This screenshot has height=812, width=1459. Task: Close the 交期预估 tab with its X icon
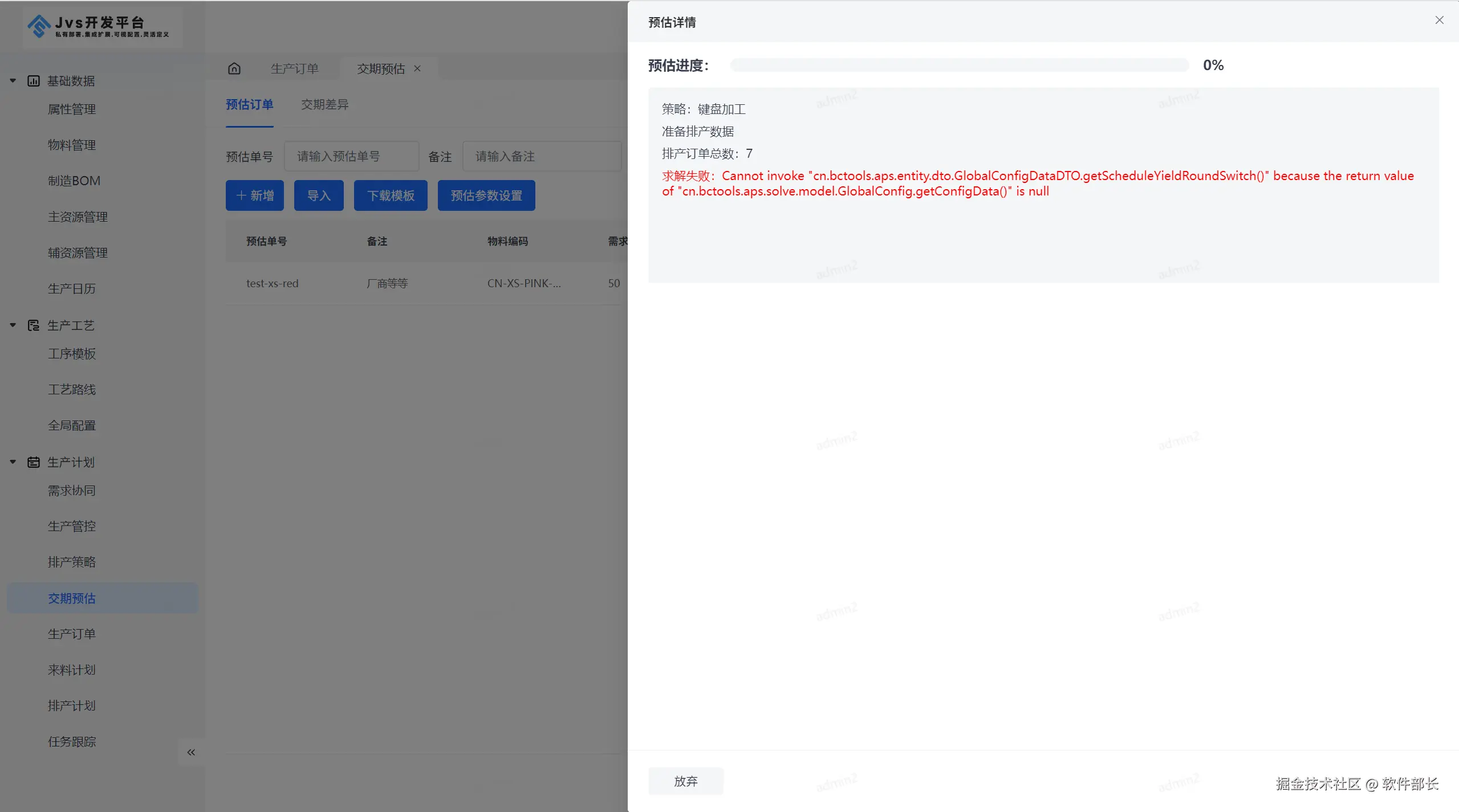click(x=417, y=68)
